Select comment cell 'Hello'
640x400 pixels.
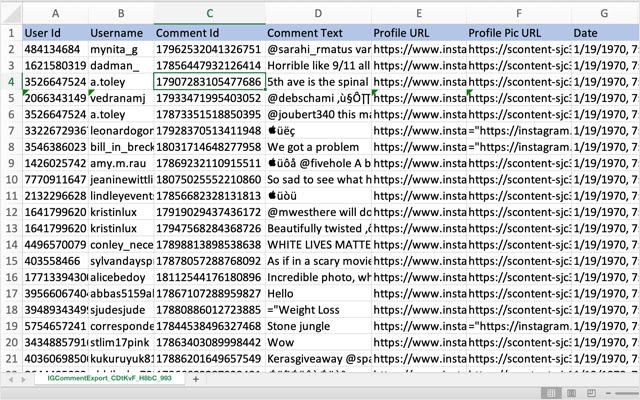[x=318, y=294]
